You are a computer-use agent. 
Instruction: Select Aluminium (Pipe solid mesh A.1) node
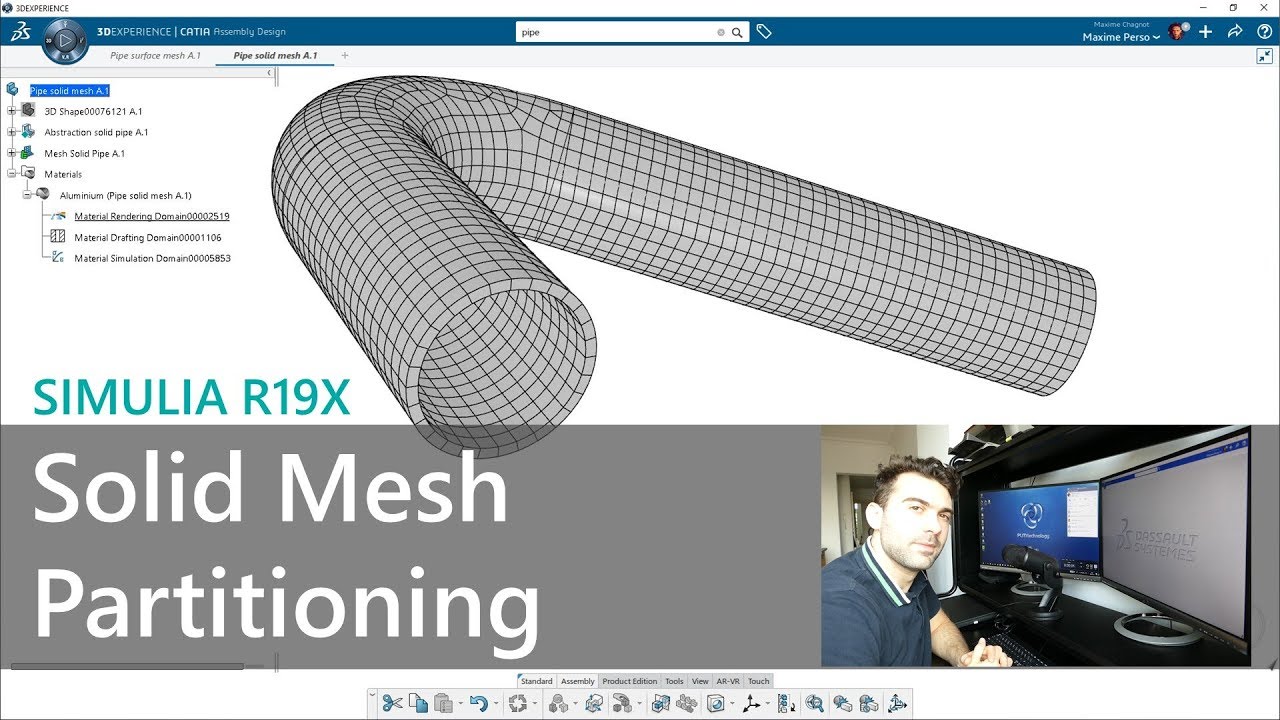125,196
